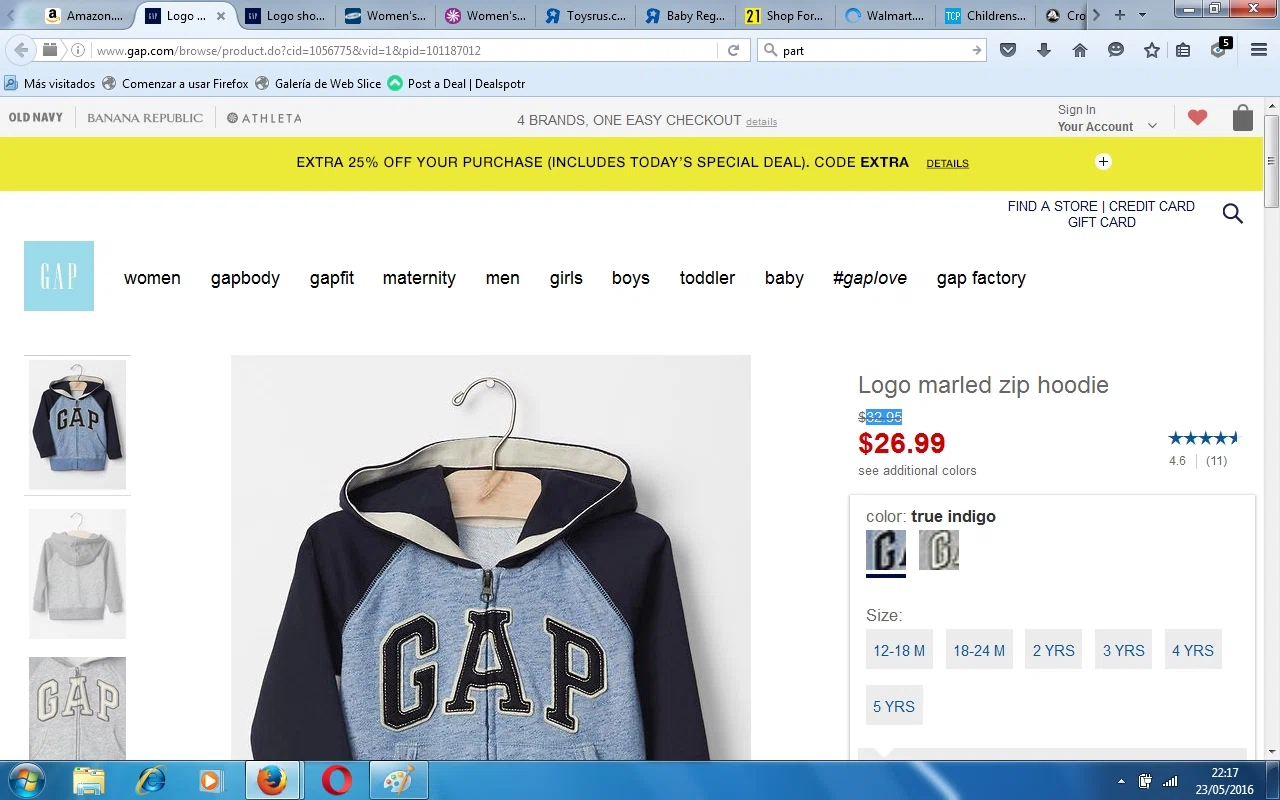
Task: Switch to the Amazon tab
Action: pos(85,16)
